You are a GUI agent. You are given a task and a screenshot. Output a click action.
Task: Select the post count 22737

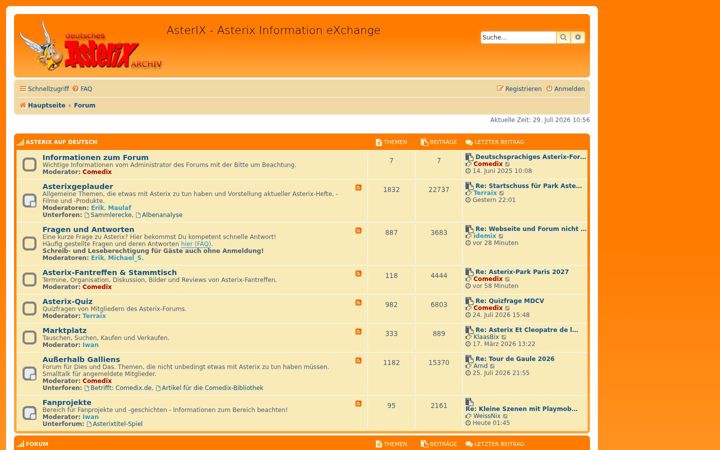pyautogui.click(x=439, y=189)
